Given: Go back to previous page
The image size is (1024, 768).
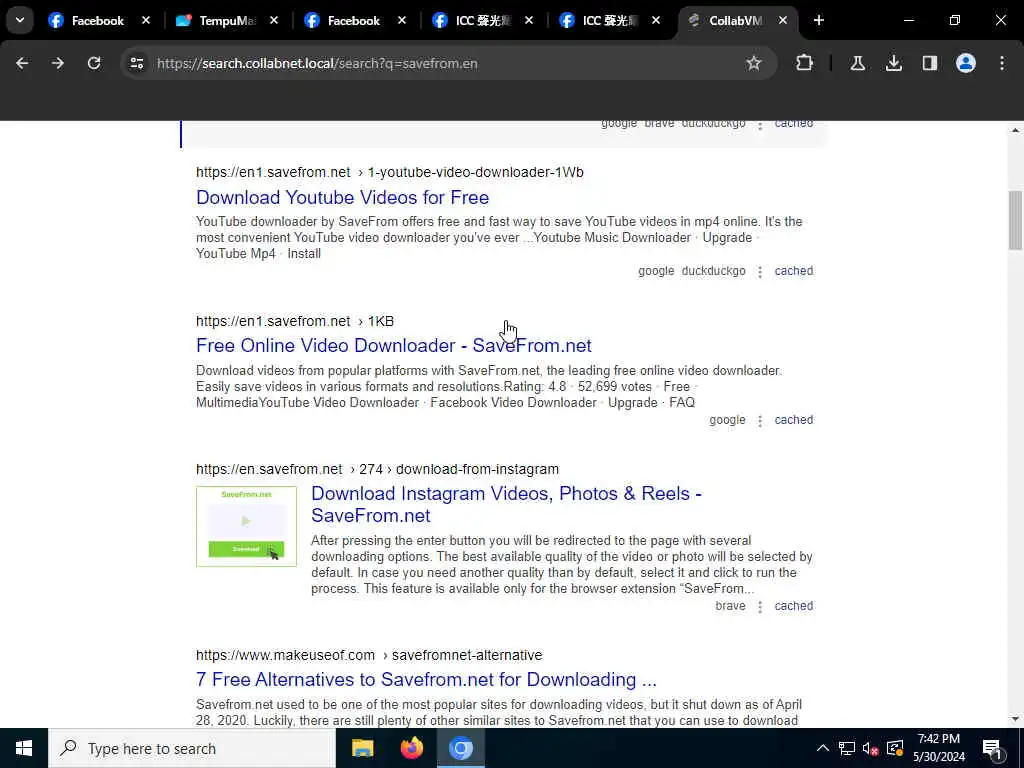Looking at the screenshot, I should point(22,63).
